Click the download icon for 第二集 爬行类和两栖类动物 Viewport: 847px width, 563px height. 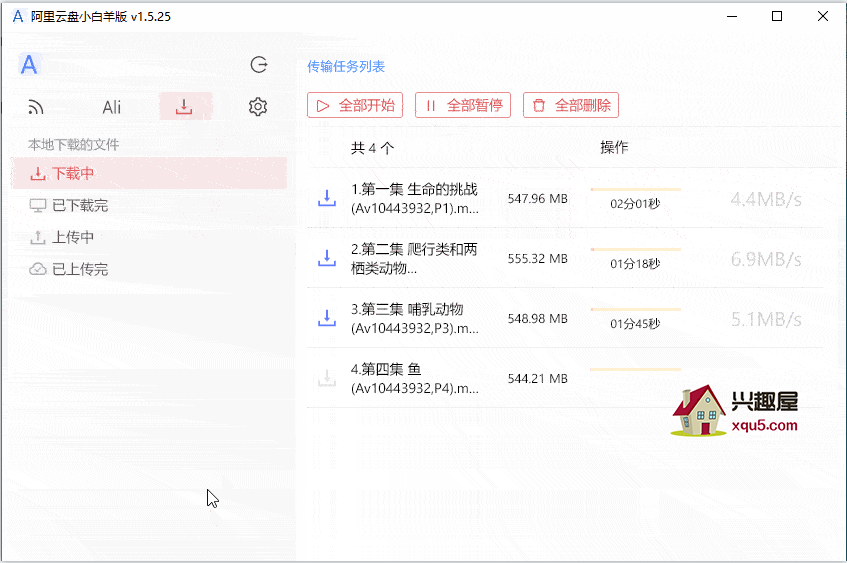coord(327,258)
